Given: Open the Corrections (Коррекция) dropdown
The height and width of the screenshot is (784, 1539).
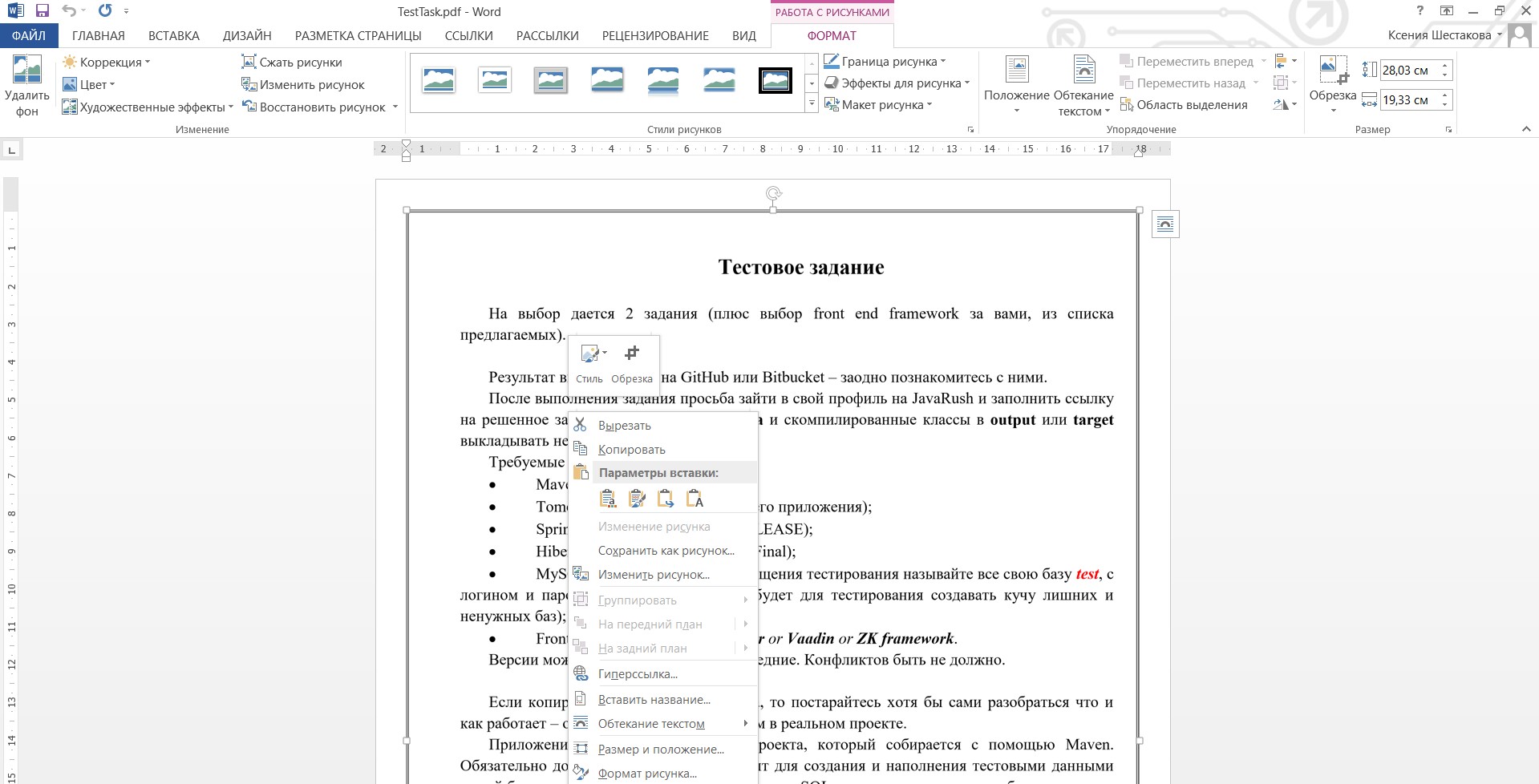Looking at the screenshot, I should (107, 62).
